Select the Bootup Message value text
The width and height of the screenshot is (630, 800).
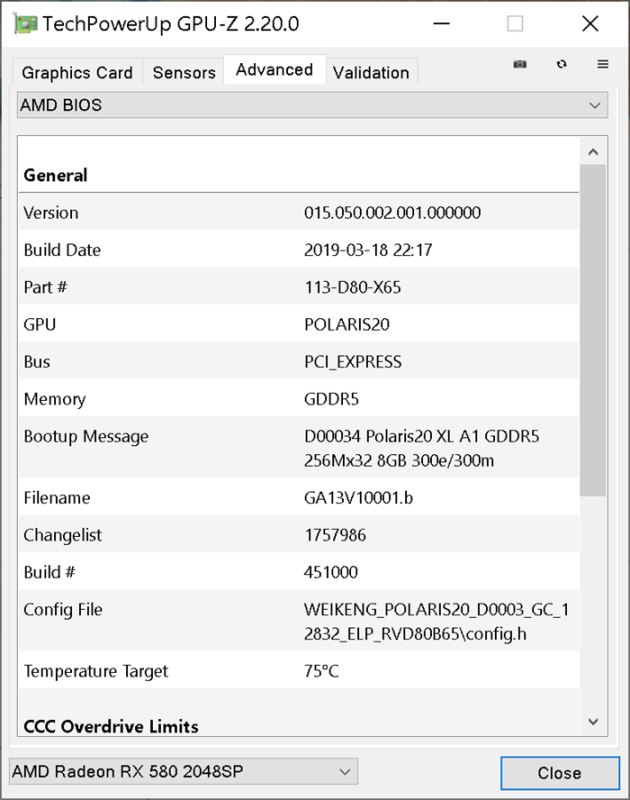(421, 448)
